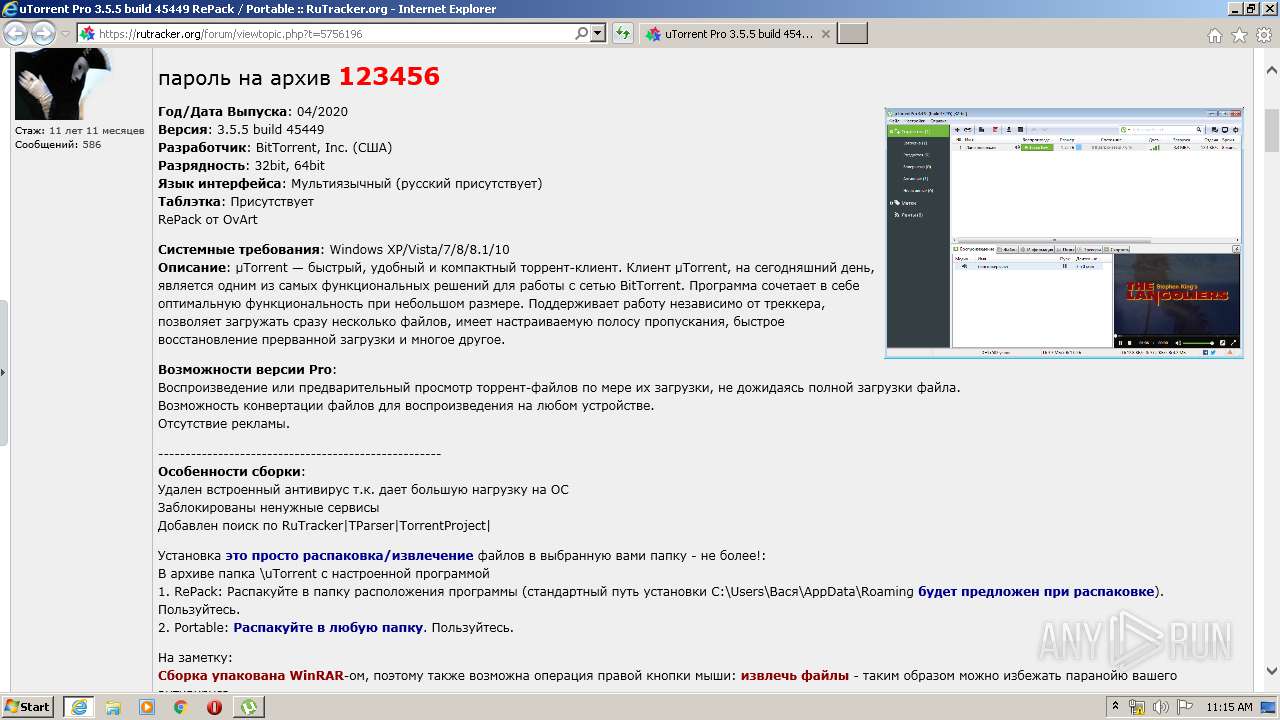
Task: Go back with the browser Back arrow
Action: (16, 34)
